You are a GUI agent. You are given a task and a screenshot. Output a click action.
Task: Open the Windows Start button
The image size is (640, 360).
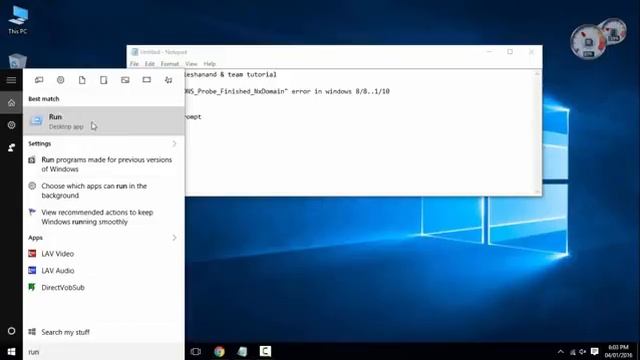11,352
